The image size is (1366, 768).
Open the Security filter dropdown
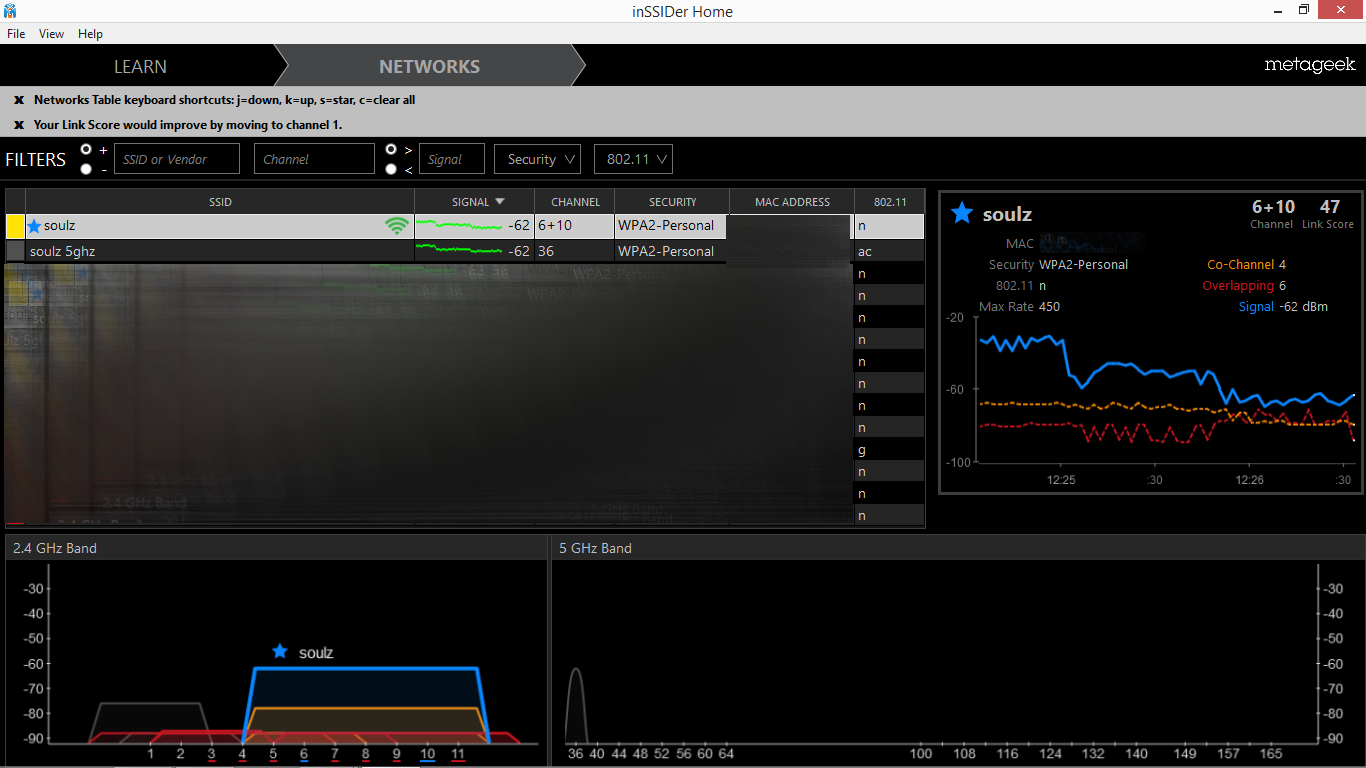click(539, 159)
